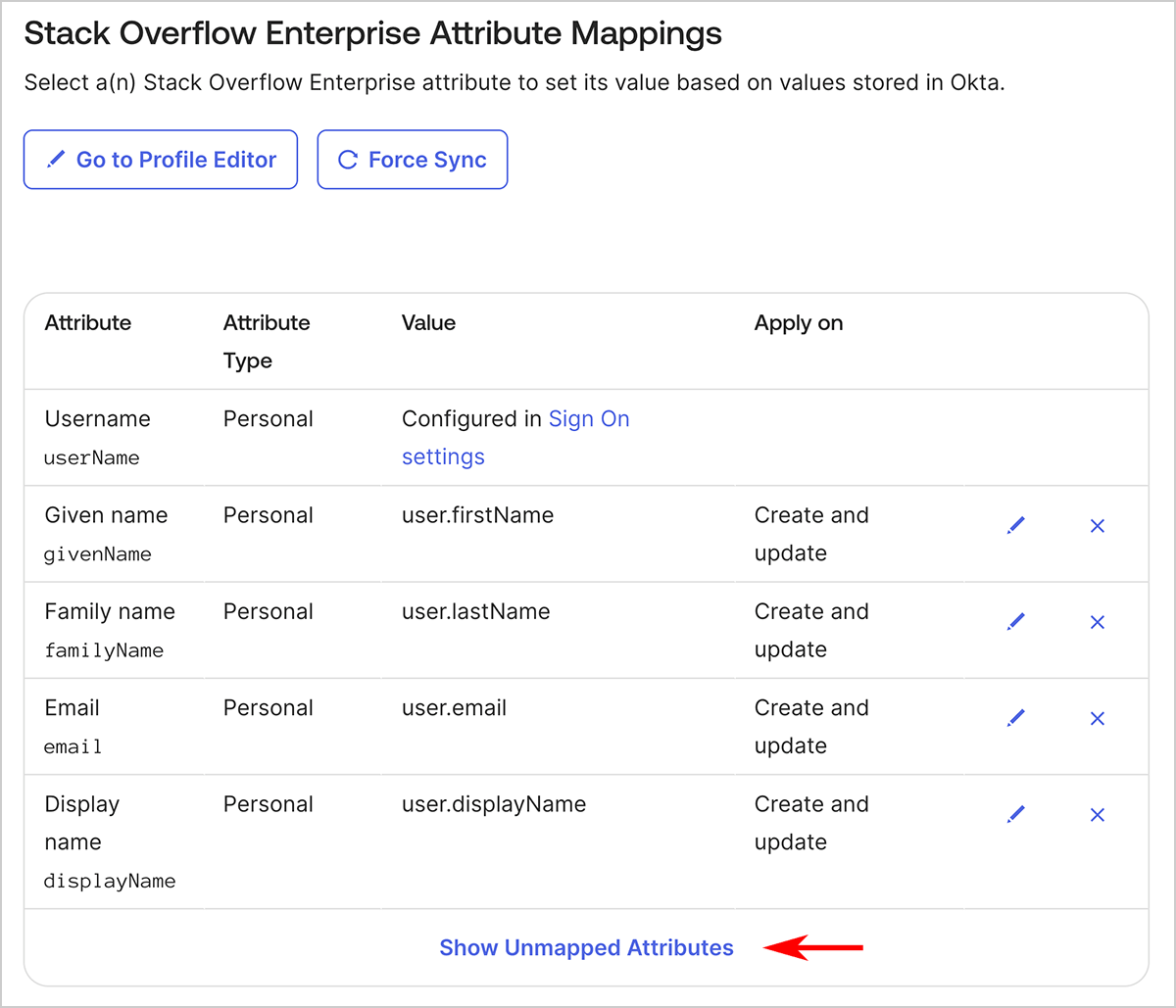Edit the Family name attribute mapping
Image resolution: width=1176 pixels, height=1008 pixels.
tap(1016, 622)
